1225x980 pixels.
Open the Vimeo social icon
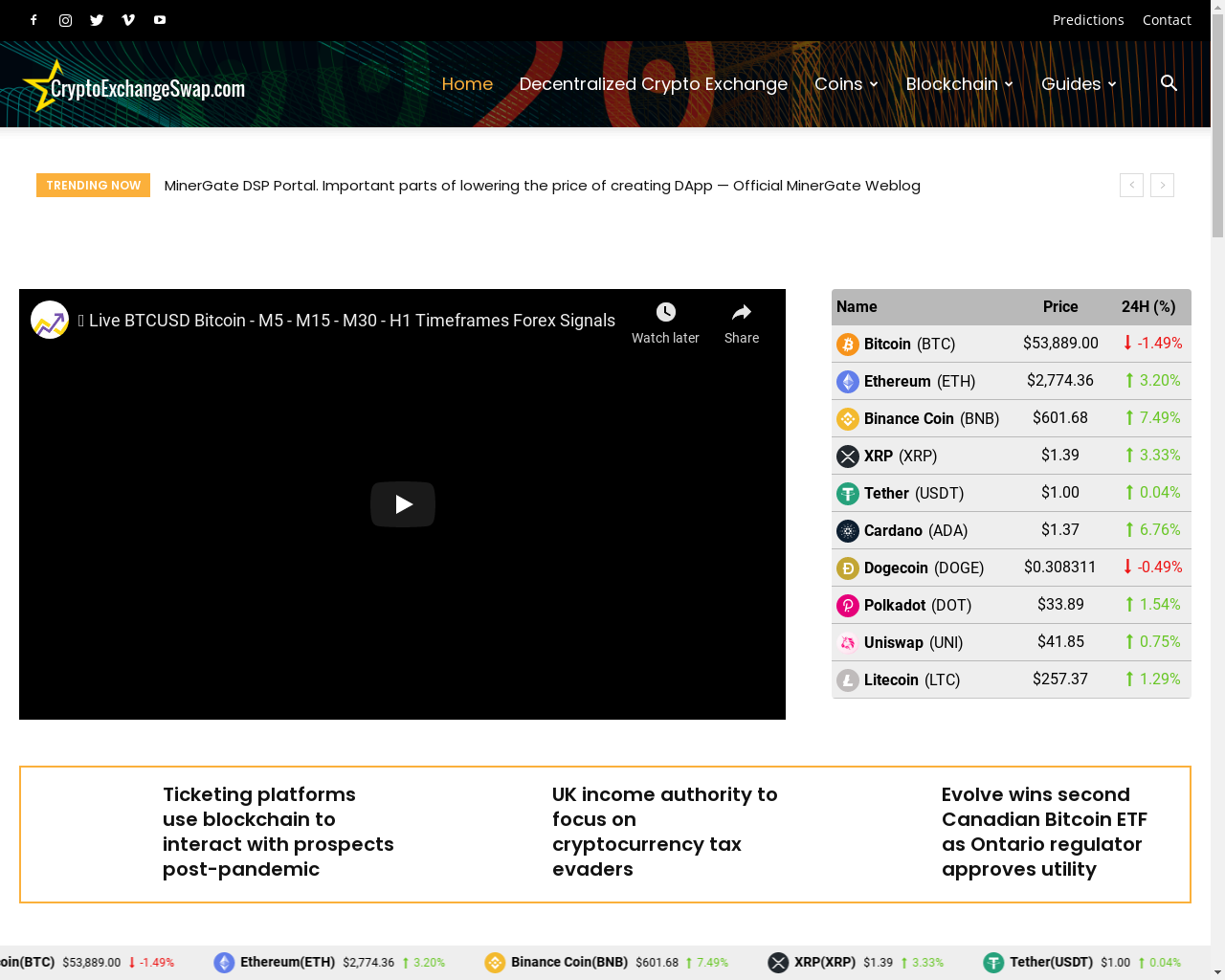tap(128, 20)
